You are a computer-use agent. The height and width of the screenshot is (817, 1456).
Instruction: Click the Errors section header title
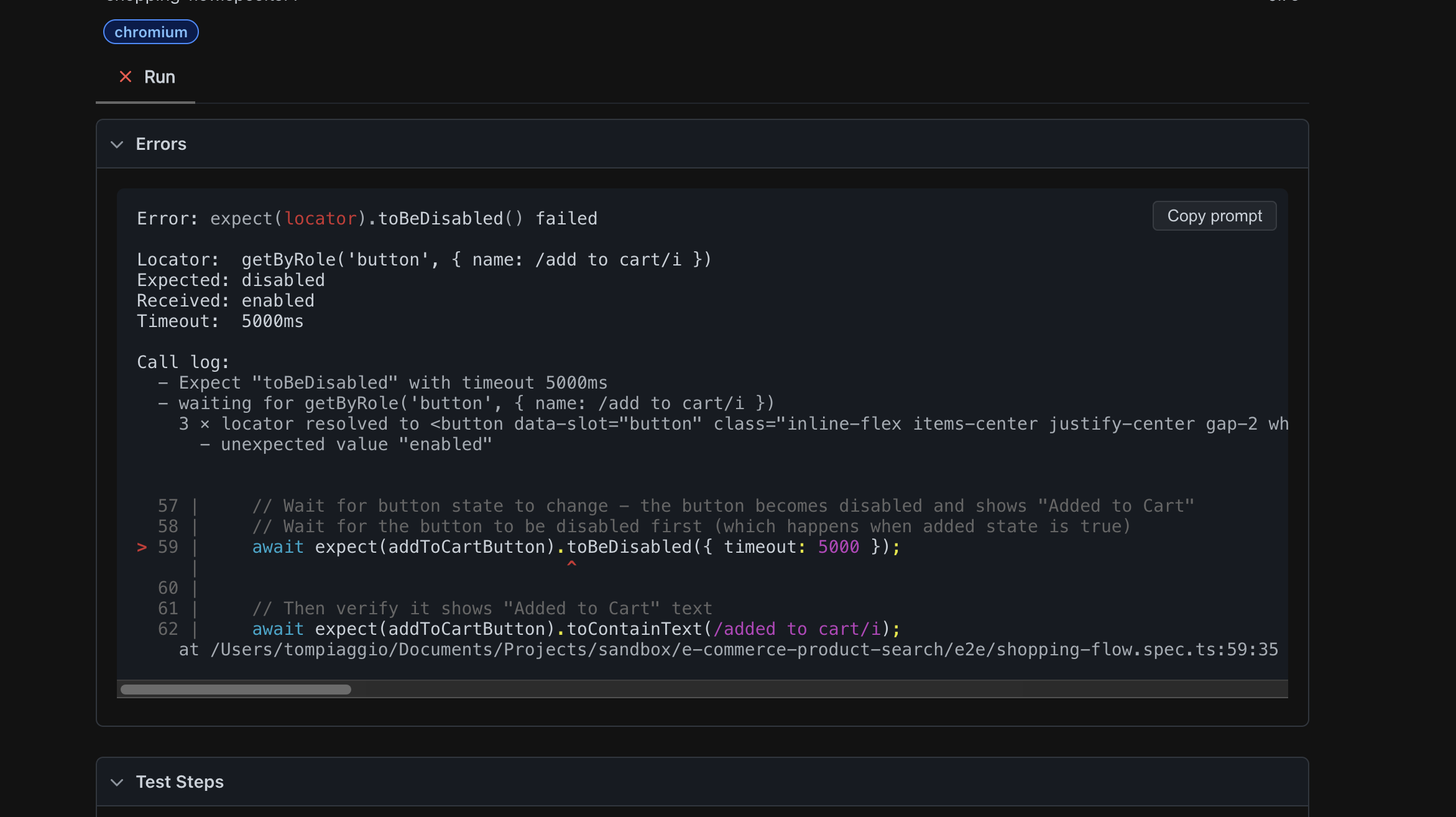coord(161,144)
